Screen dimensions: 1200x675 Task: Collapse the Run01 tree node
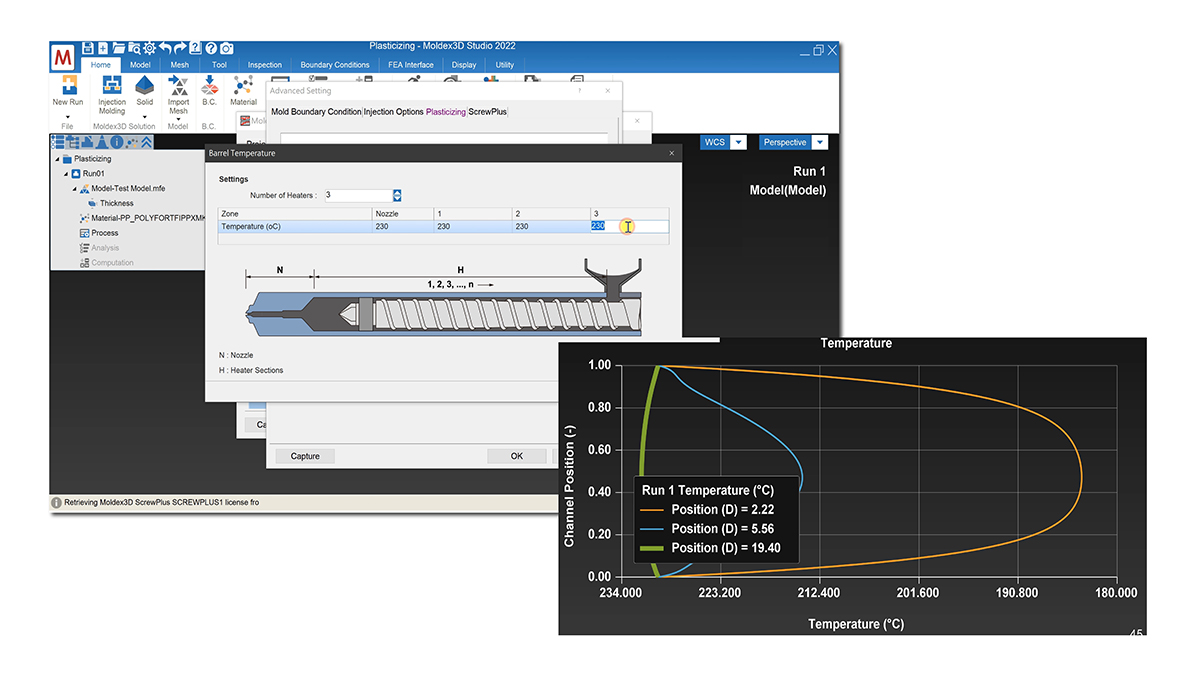pos(65,174)
